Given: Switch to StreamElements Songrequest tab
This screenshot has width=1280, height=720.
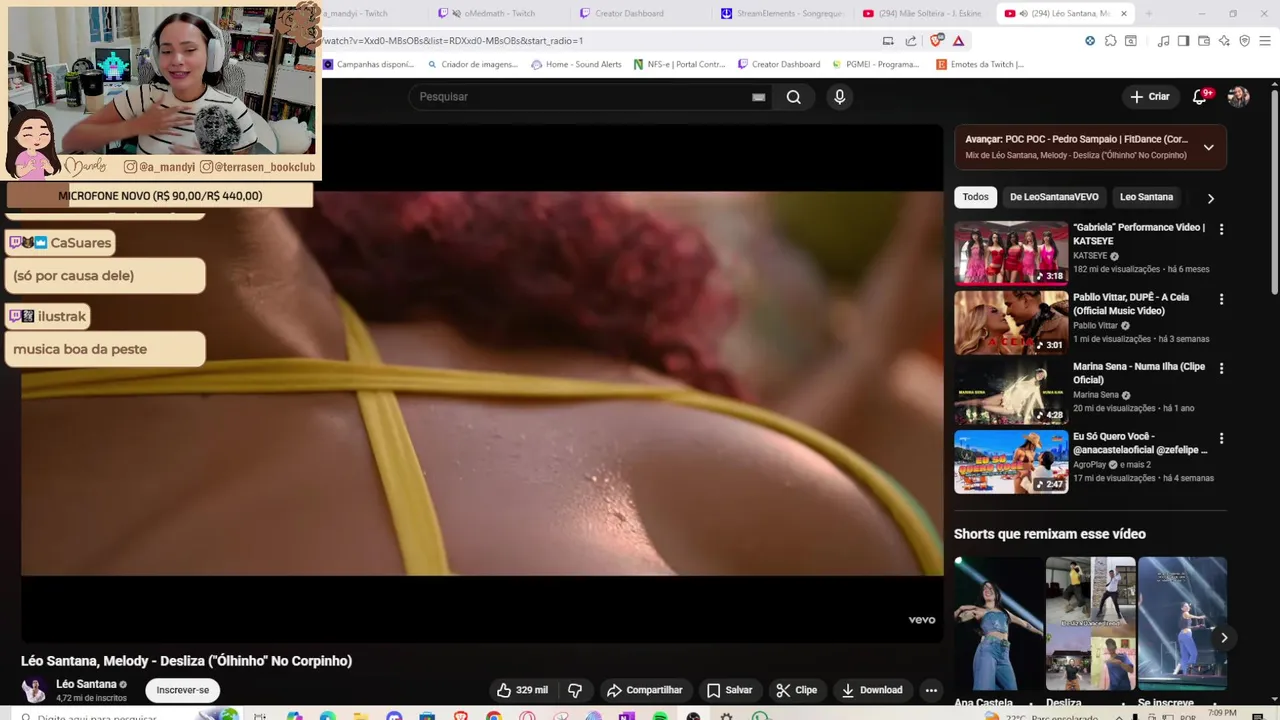Looking at the screenshot, I should 783,13.
